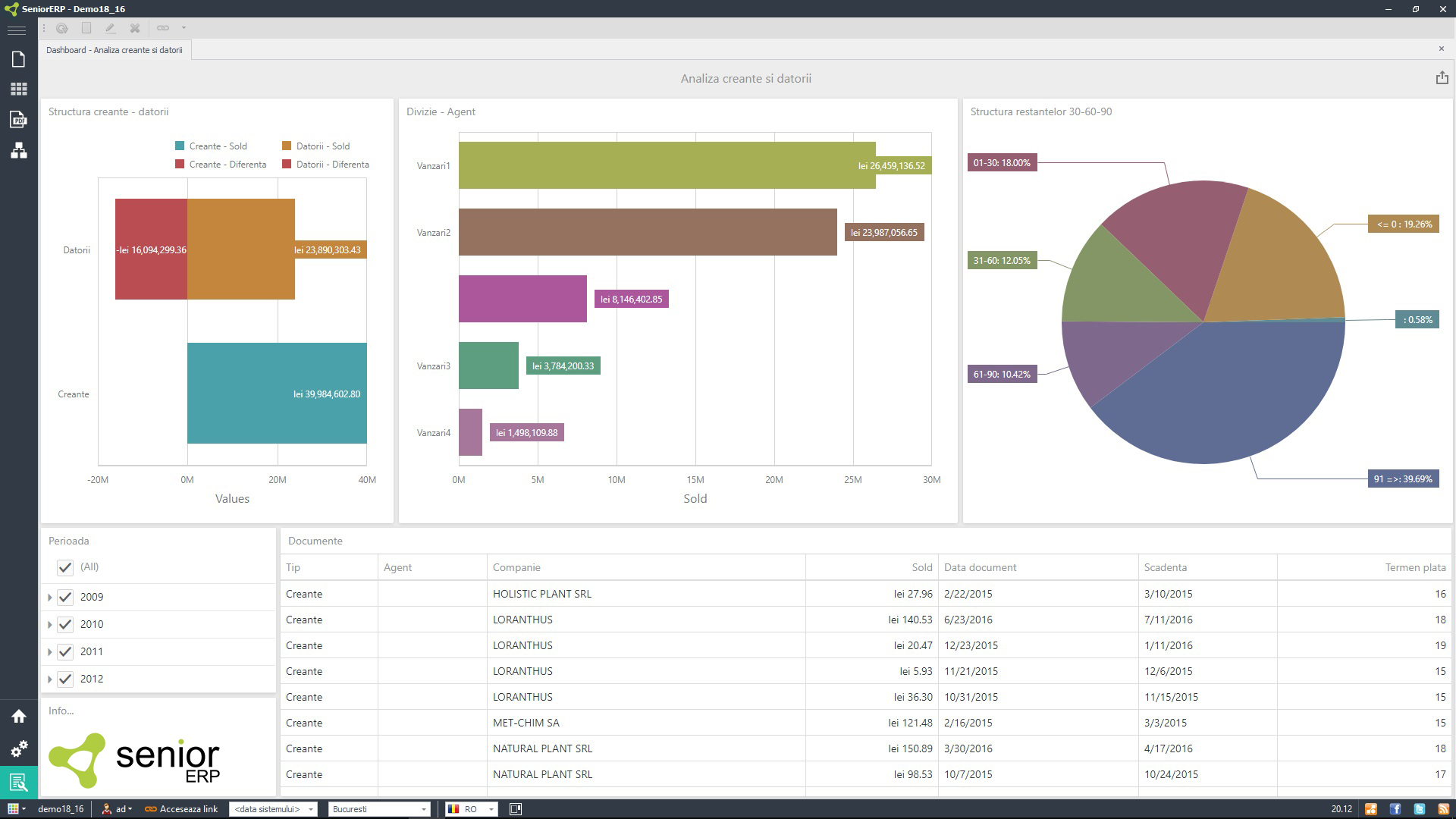
Task: Click the Creante - Sold legend swatch
Action: tap(180, 146)
